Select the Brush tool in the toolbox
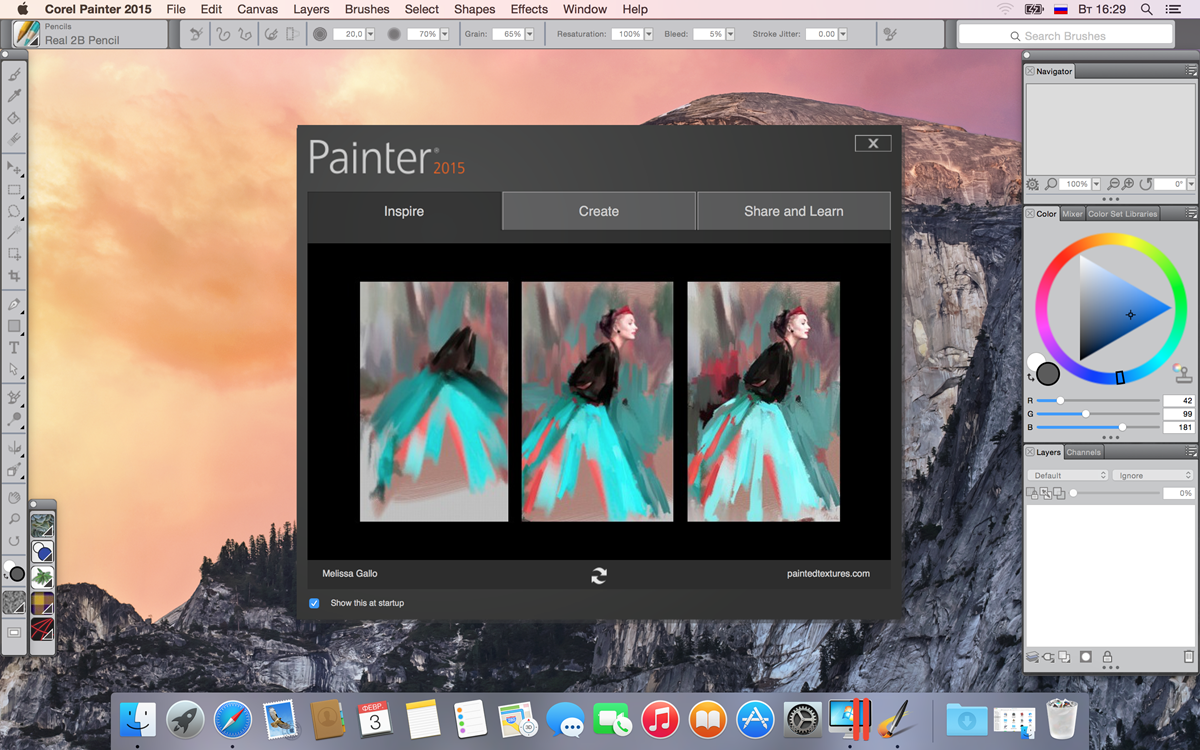Screen dimensions: 1200x750 click(14, 74)
